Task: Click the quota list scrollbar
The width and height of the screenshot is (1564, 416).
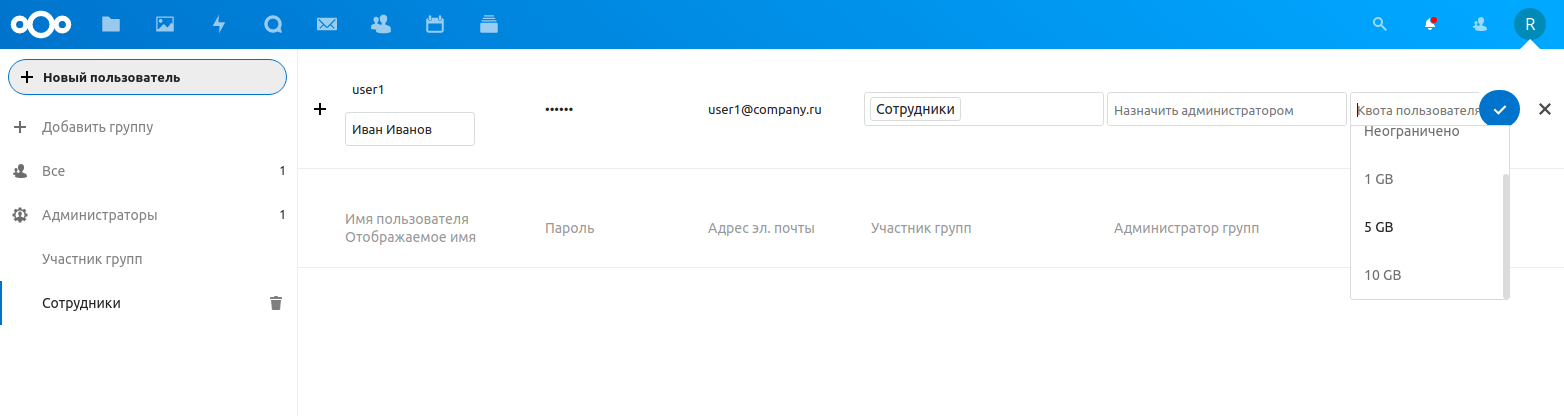Action: click(x=1506, y=235)
